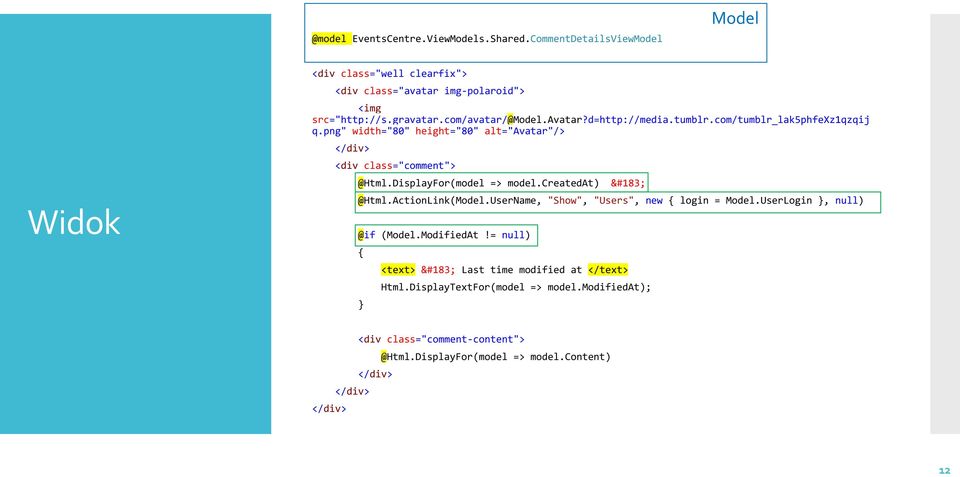Click the highlighted opening "<text>" tag

(x=398, y=270)
